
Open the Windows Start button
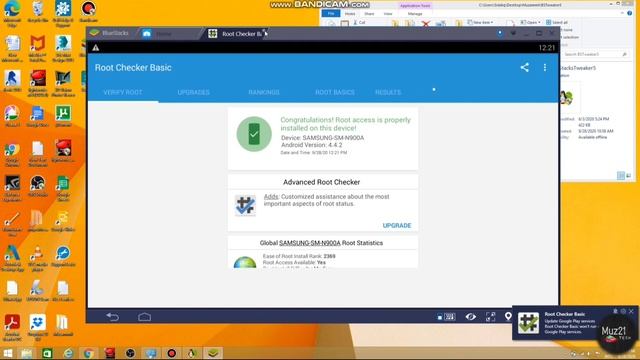tap(7, 353)
